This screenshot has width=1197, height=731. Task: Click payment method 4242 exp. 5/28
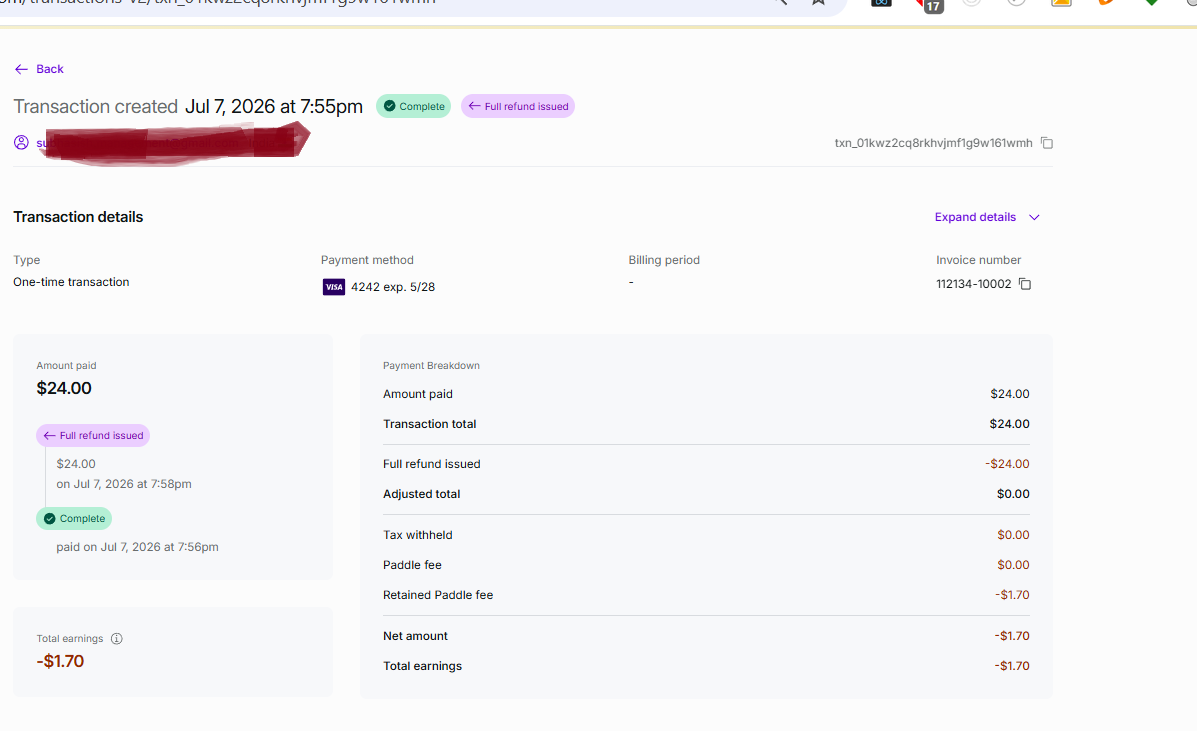[393, 287]
